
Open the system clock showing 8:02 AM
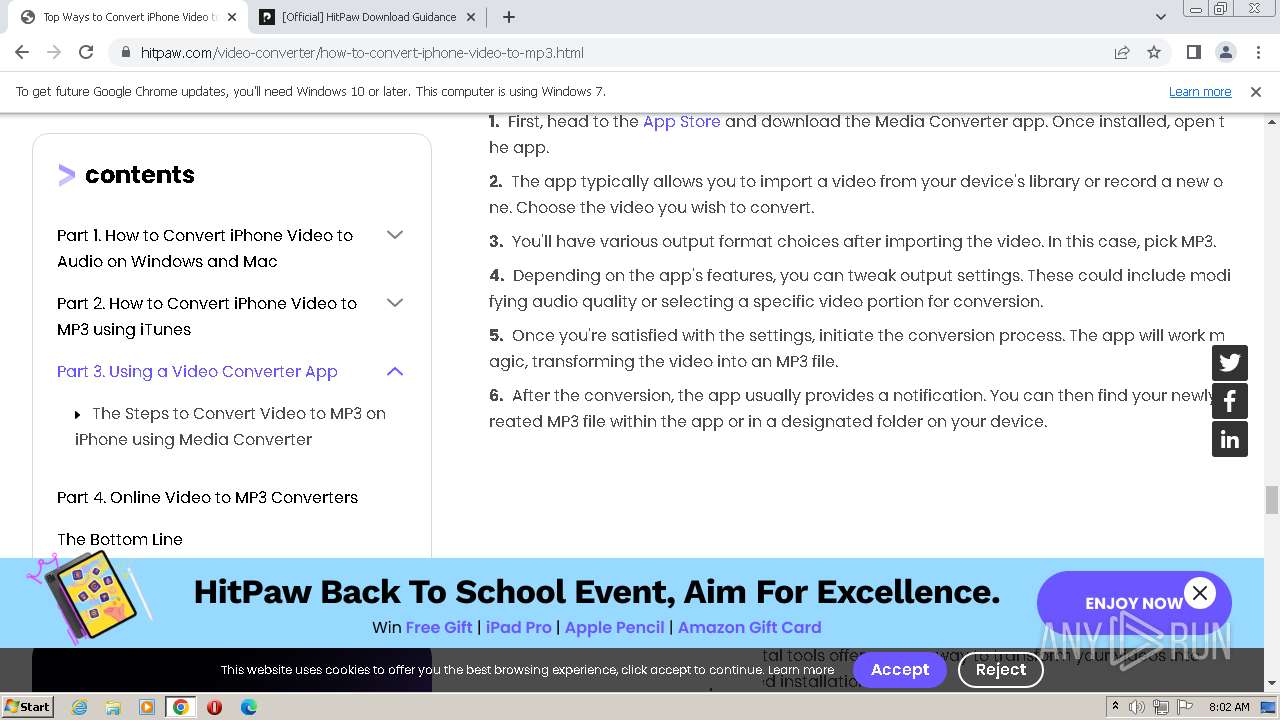pyautogui.click(x=1229, y=707)
